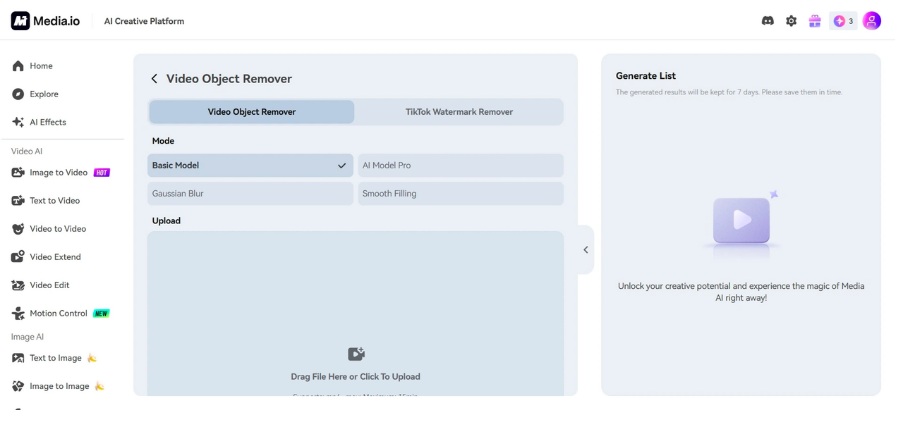Screen dimensions: 899x437
Task: Switch to TikTok Watermark Remover tab
Action: (459, 112)
